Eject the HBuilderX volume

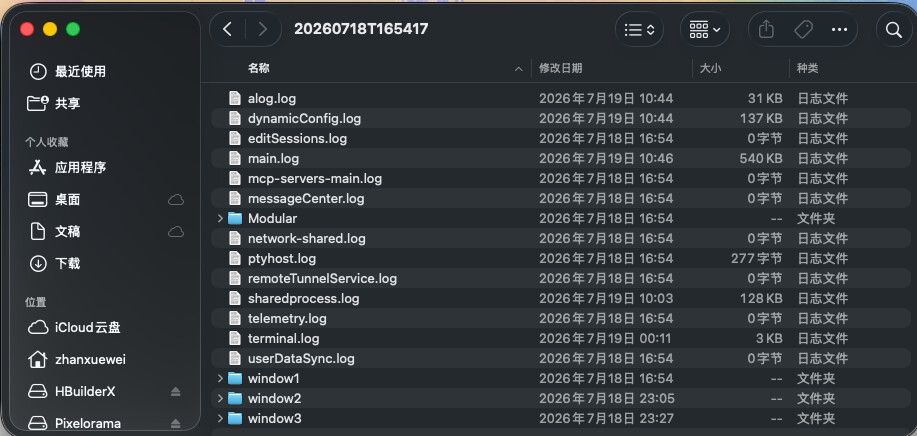175,392
